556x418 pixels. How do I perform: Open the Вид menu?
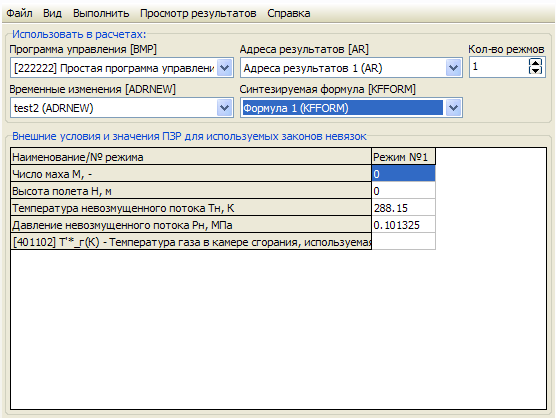point(52,13)
